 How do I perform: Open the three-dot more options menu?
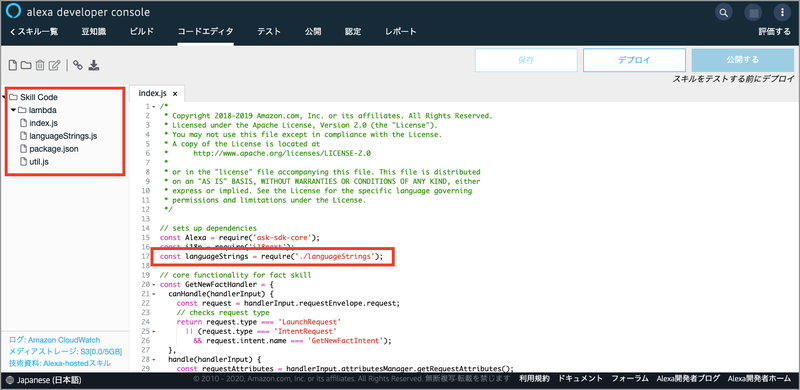(x=782, y=12)
